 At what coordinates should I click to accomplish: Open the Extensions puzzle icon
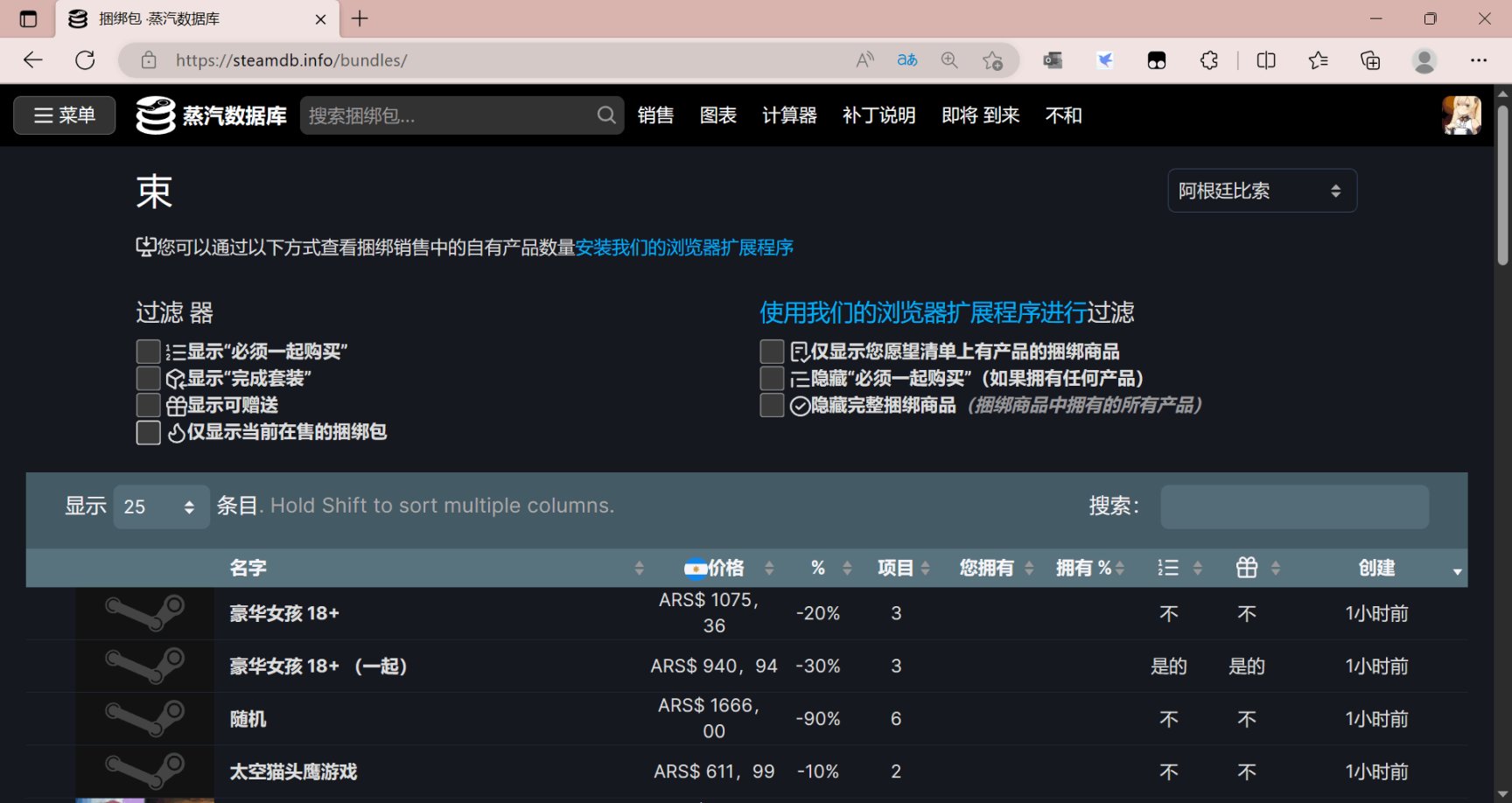pyautogui.click(x=1209, y=60)
